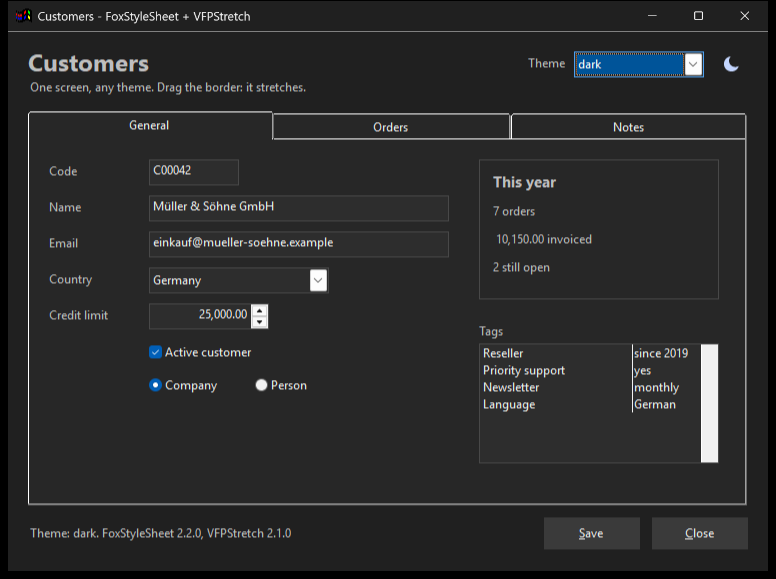776x579 pixels.
Task: Click the 'since 2019' tag value
Action: (x=661, y=353)
